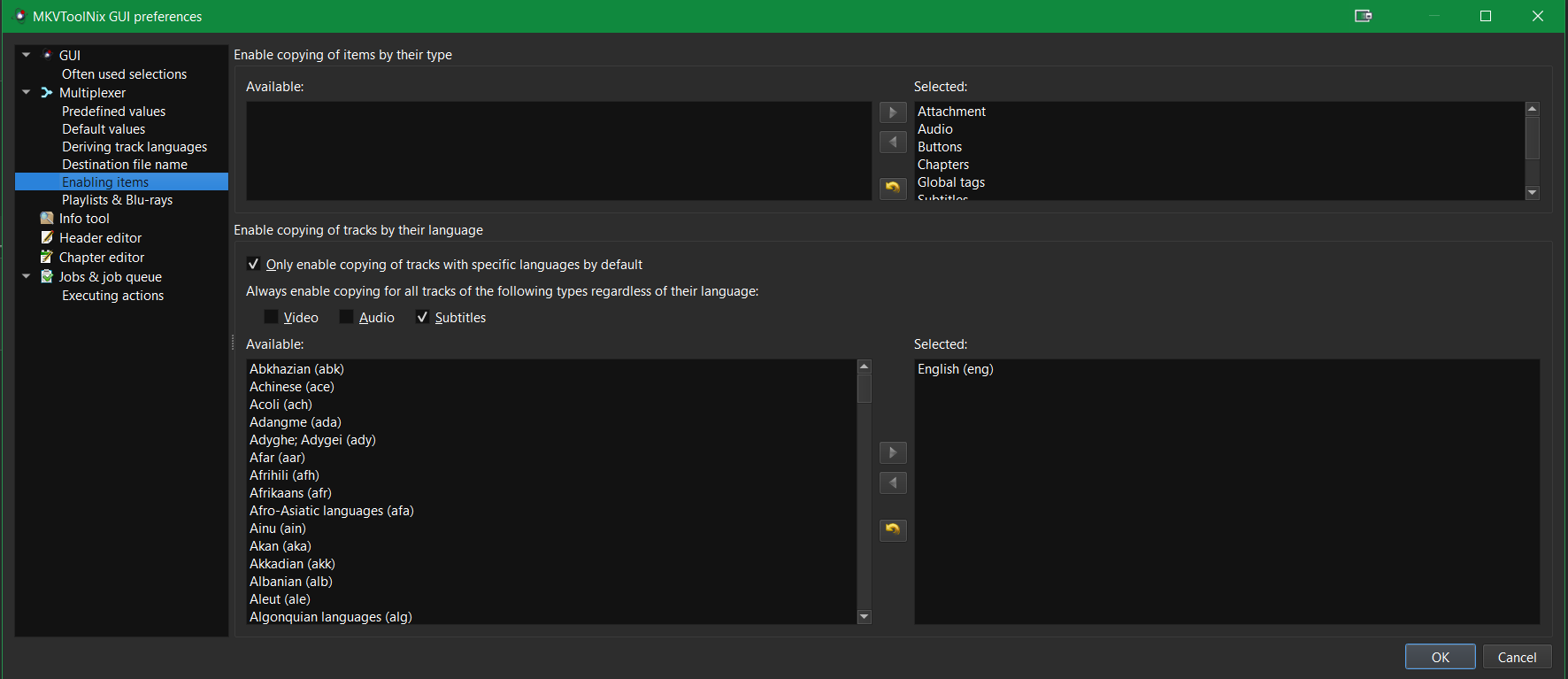
Task: Check the Audio track type checkbox
Action: (346, 317)
